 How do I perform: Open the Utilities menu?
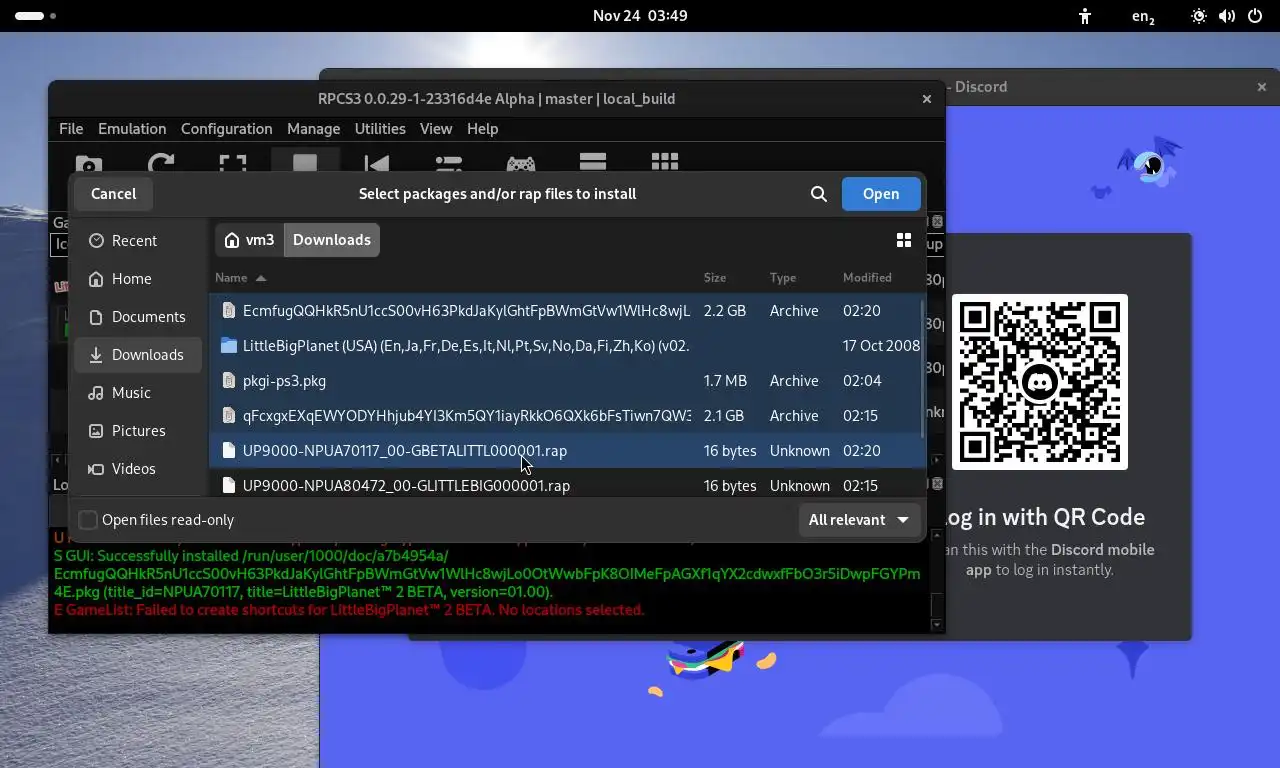click(380, 129)
